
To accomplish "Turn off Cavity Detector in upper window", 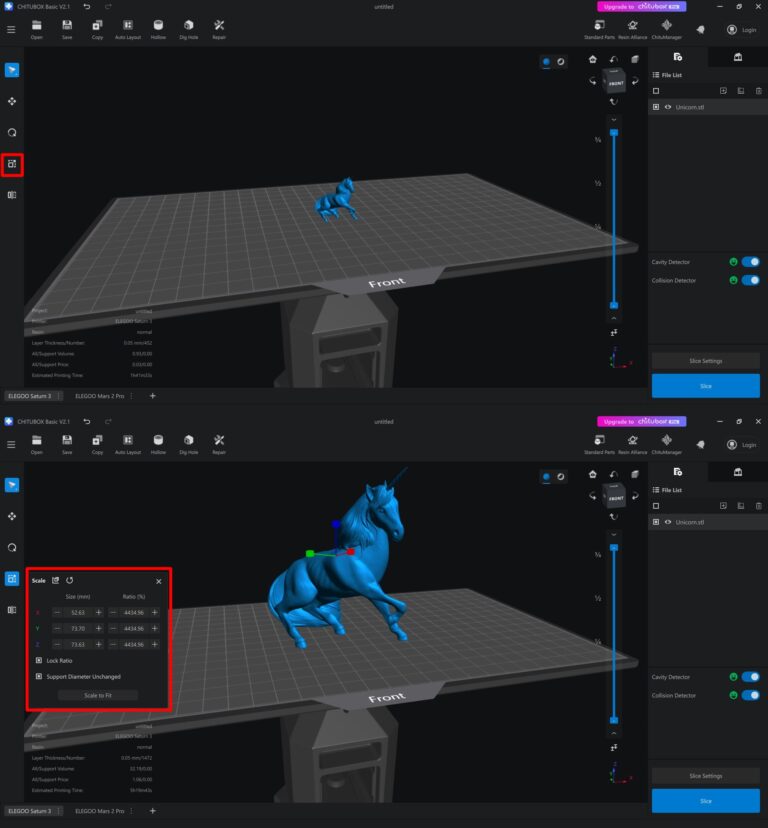I will point(749,262).
